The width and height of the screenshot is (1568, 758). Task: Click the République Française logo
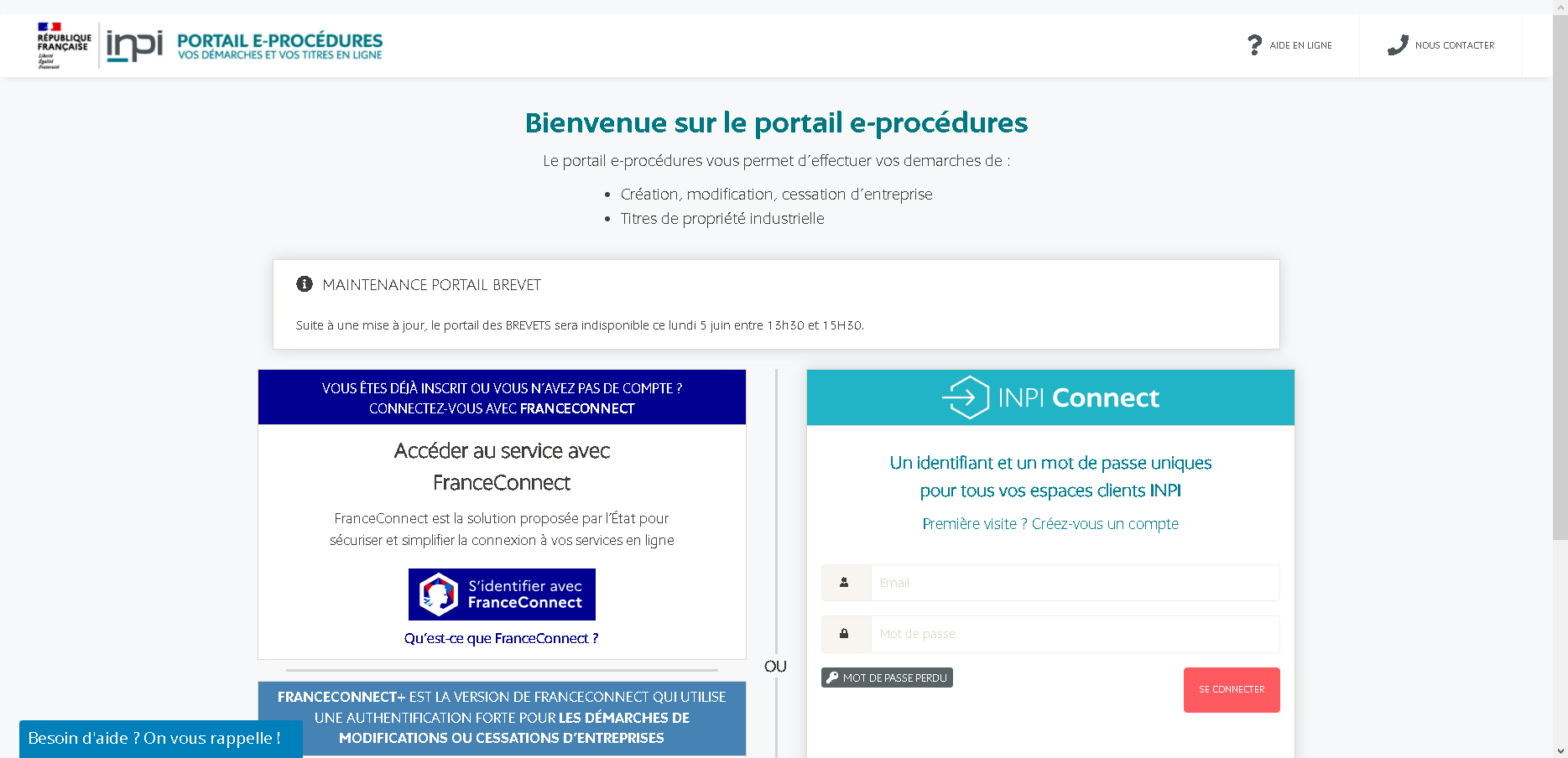click(x=64, y=45)
